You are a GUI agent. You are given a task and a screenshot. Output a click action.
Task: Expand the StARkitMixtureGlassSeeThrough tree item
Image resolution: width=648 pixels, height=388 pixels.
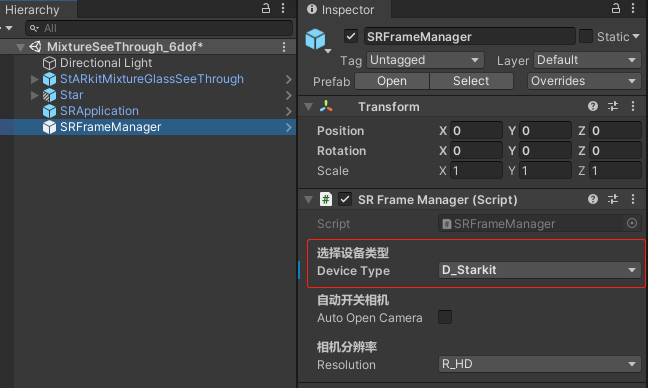pos(35,79)
